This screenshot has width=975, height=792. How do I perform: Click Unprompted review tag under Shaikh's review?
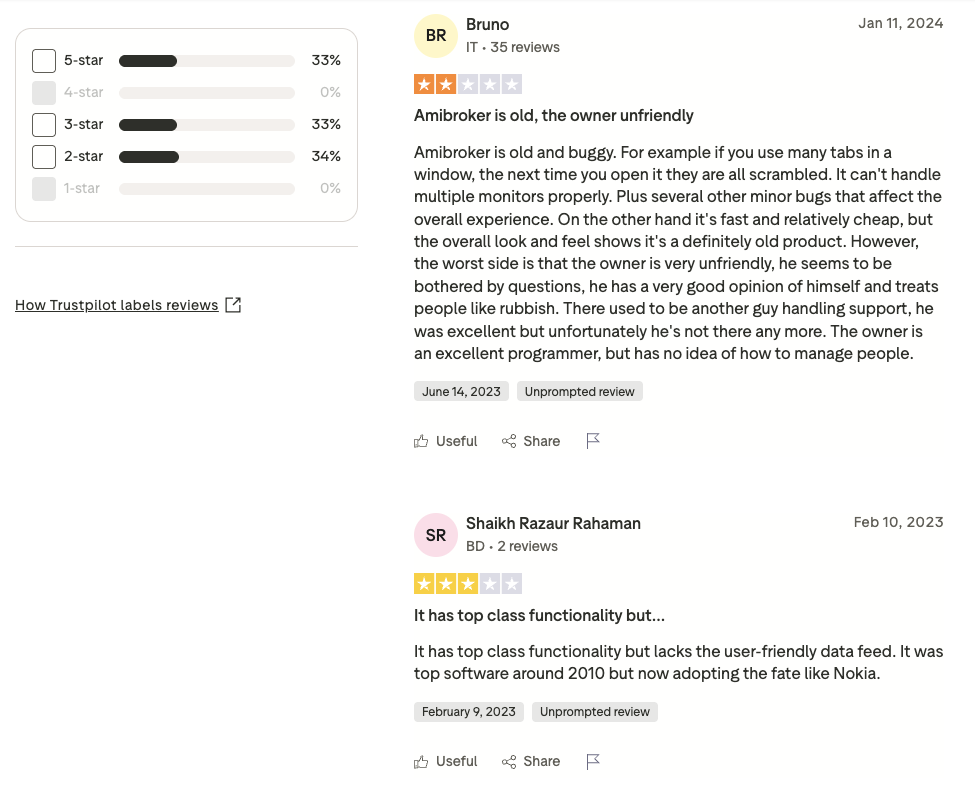pyautogui.click(x=594, y=712)
